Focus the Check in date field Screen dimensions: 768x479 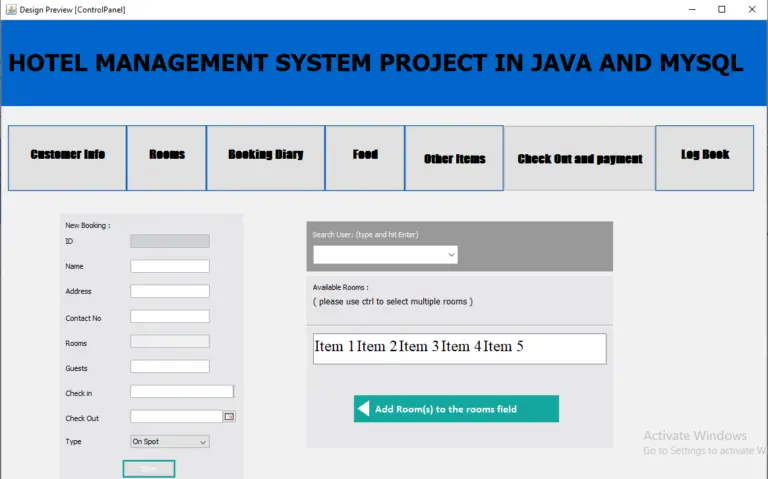(x=181, y=392)
